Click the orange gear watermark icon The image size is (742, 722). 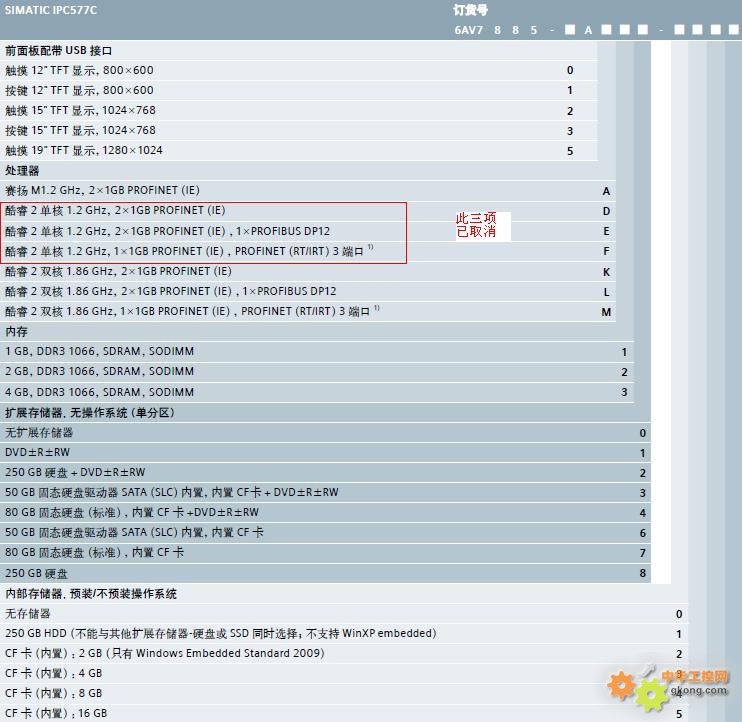pyautogui.click(x=623, y=686)
